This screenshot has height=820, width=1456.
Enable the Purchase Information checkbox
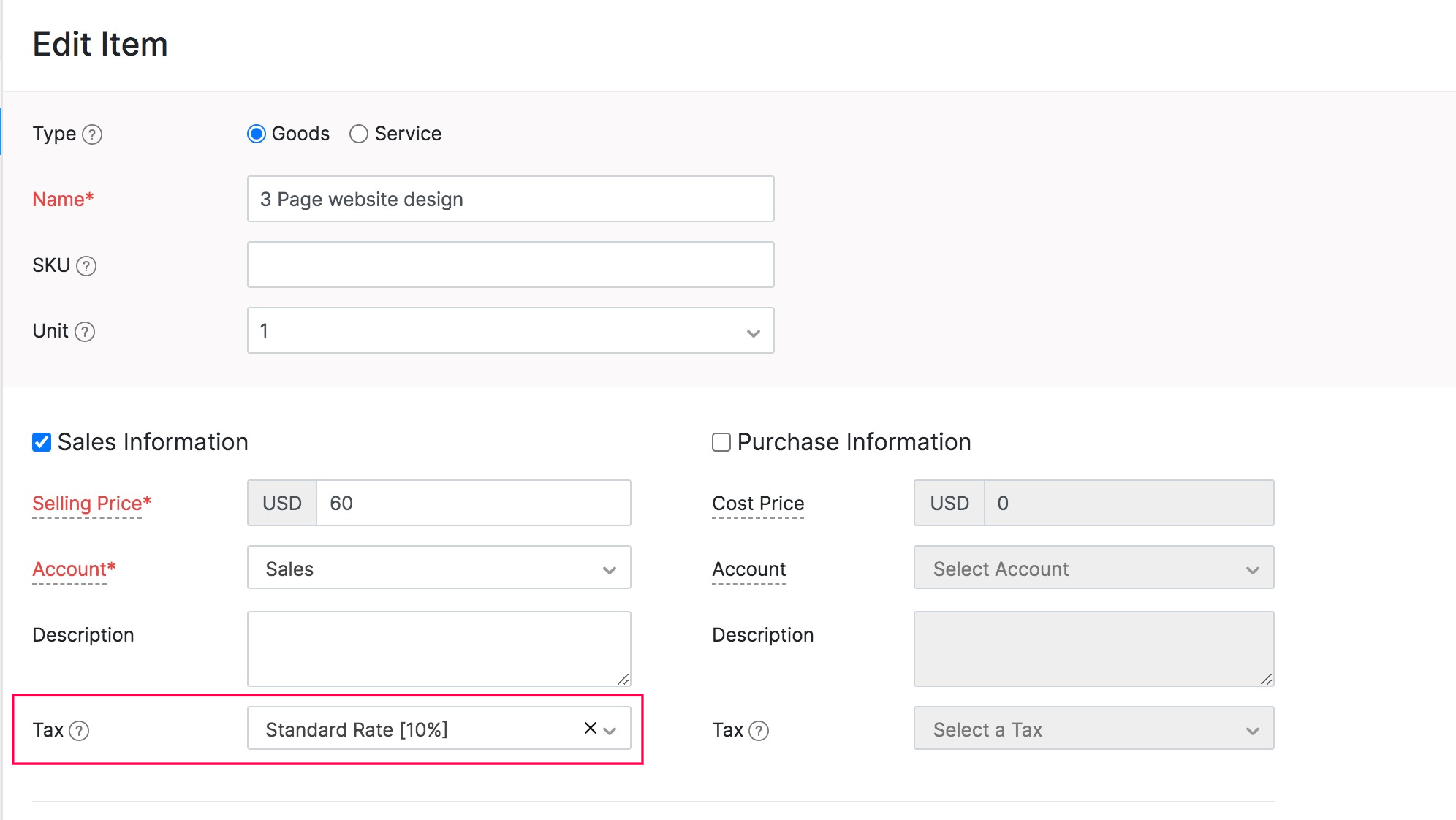pyautogui.click(x=720, y=441)
